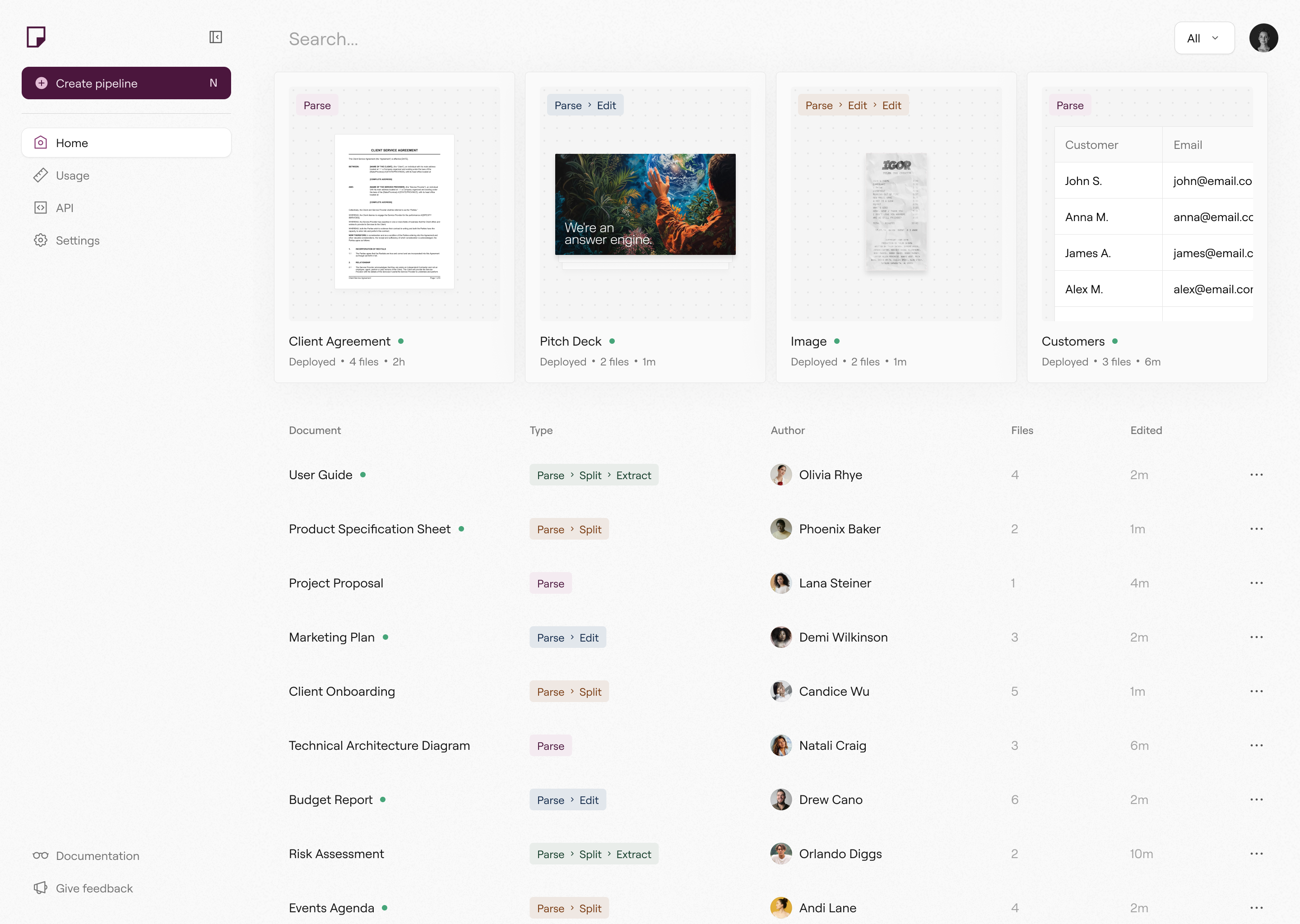
Task: Open the user profile avatar
Action: pos(1263,38)
